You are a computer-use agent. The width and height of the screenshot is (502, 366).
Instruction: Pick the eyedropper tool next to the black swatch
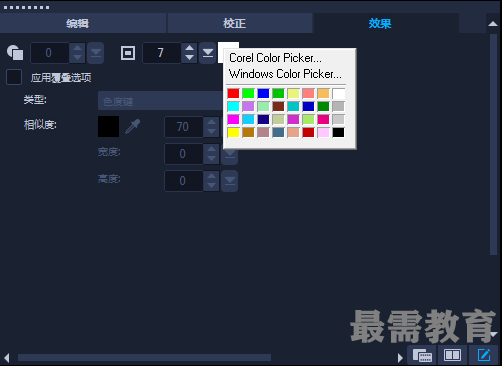point(133,127)
